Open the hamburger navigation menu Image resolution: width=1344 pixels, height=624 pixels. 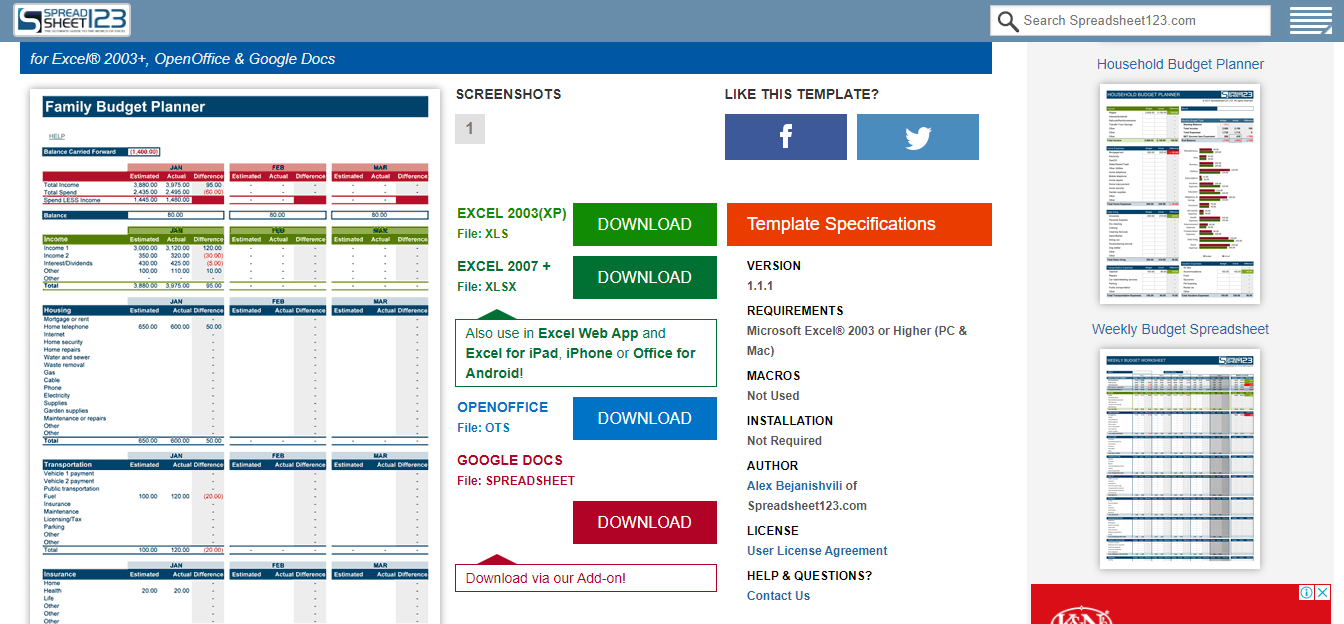(1310, 19)
